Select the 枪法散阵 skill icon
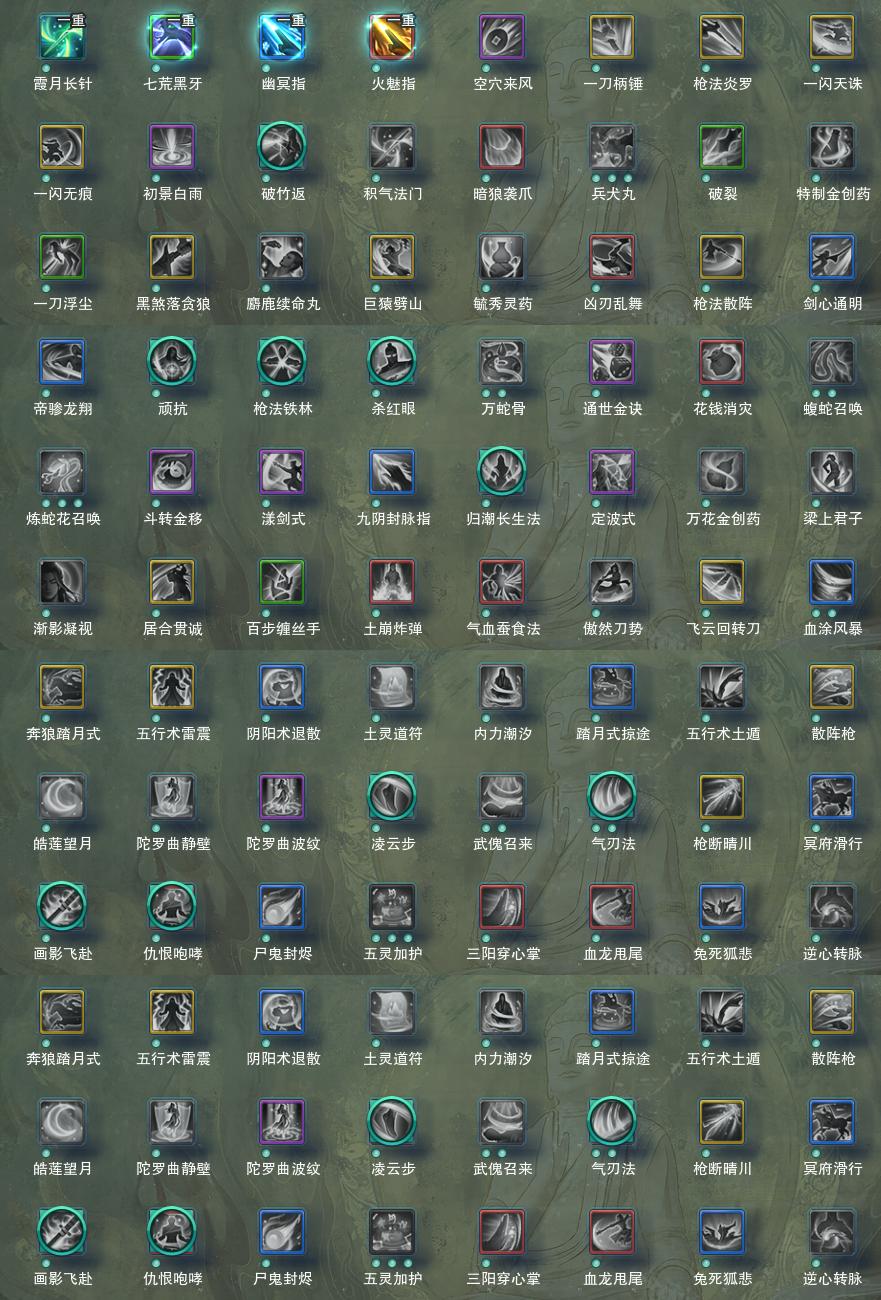This screenshot has width=881, height=1300. (722, 257)
